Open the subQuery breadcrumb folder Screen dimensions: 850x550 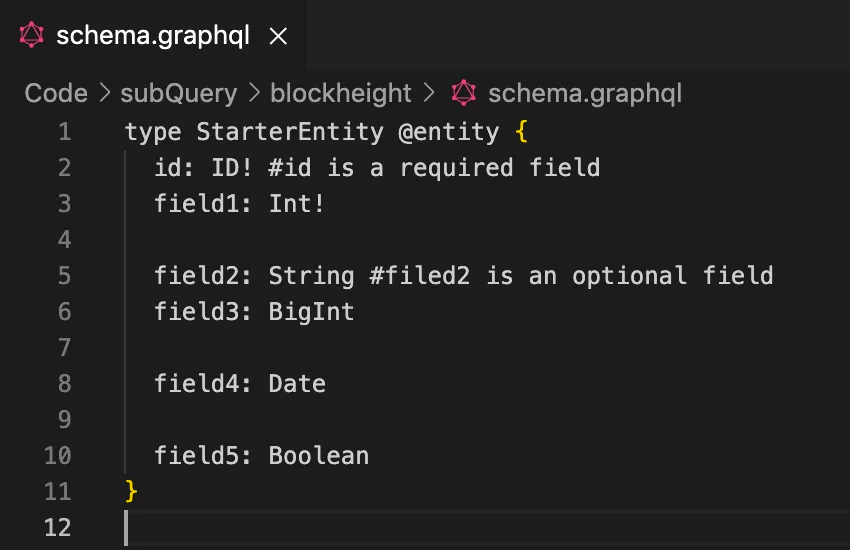(x=179, y=94)
